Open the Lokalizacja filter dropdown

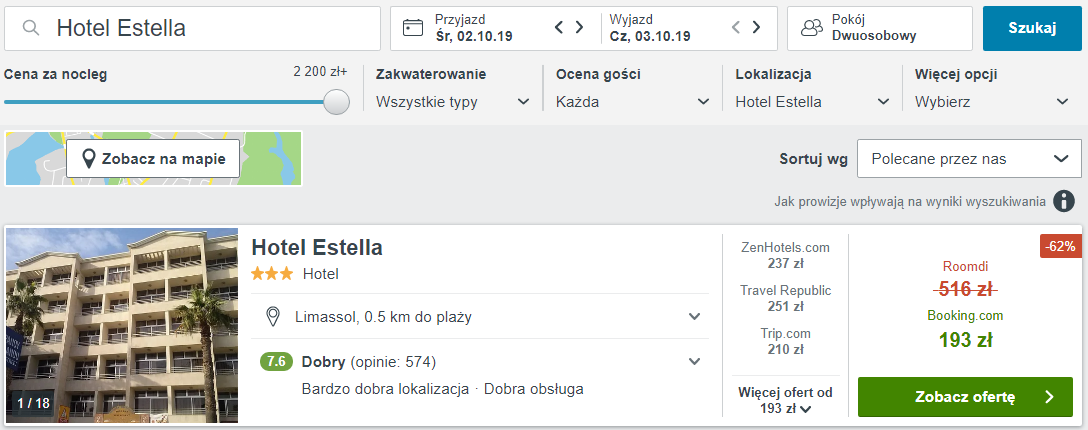click(813, 102)
